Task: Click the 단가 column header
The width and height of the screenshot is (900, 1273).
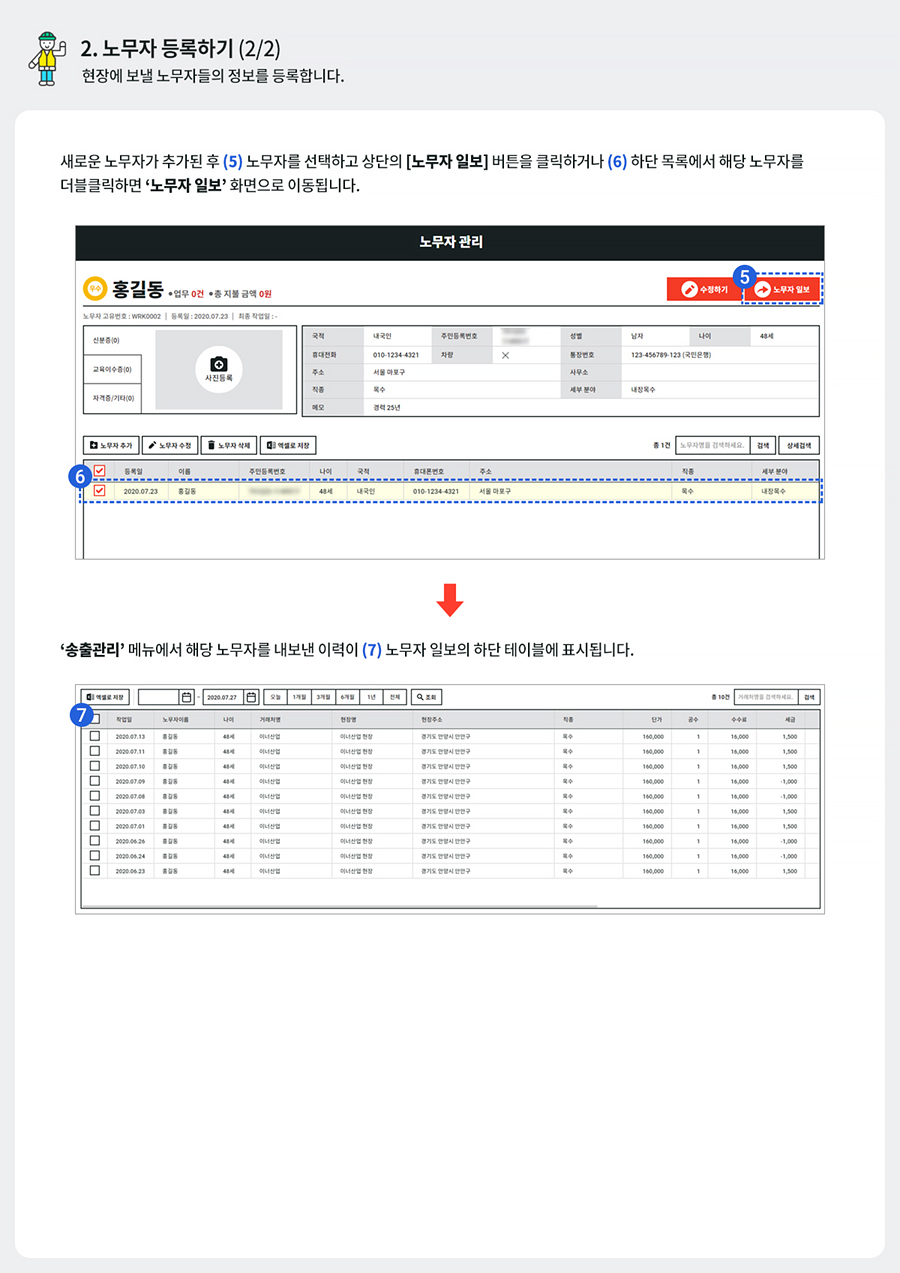Action: point(656,719)
